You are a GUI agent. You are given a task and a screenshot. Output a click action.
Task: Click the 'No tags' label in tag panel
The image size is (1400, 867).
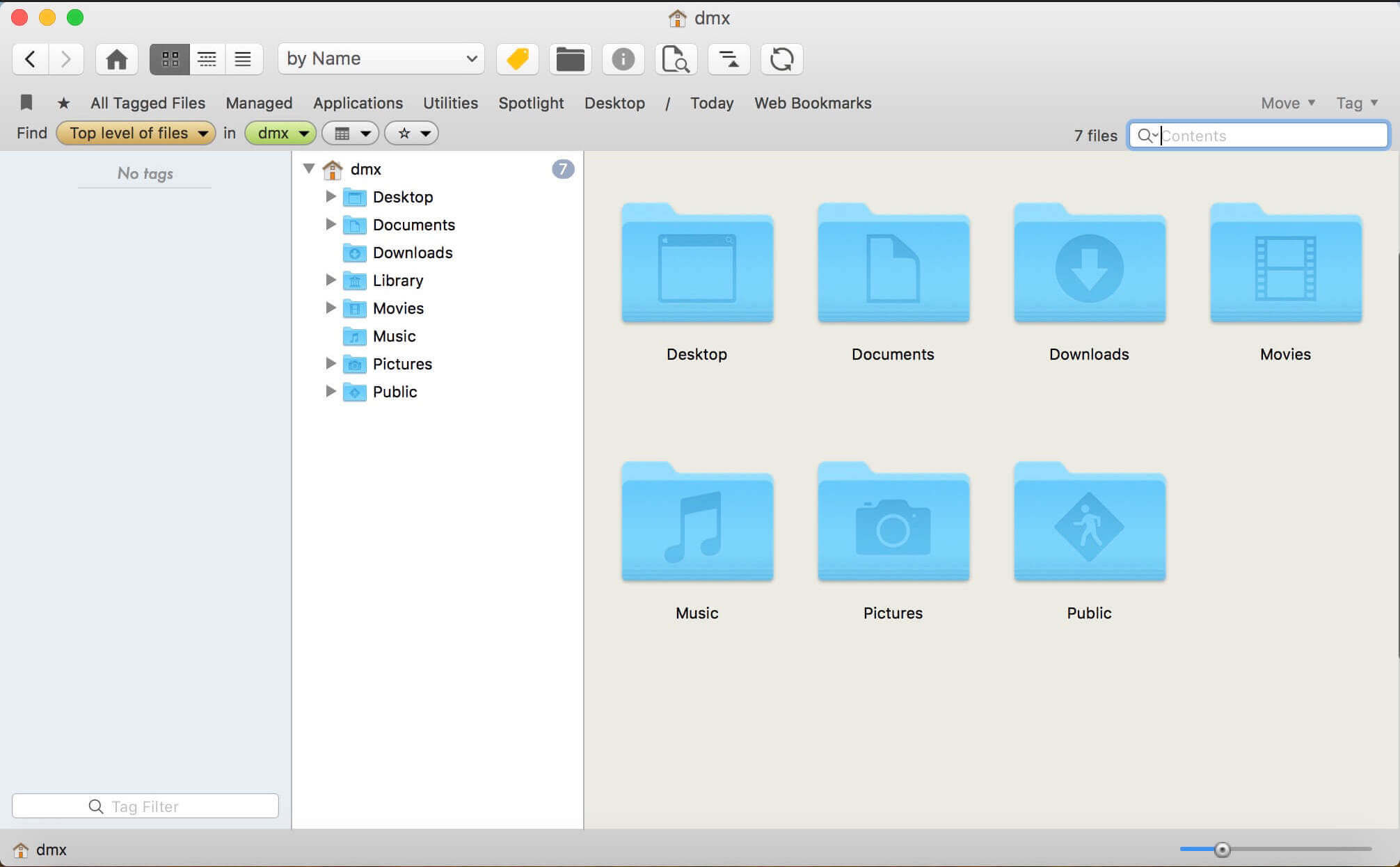145,173
